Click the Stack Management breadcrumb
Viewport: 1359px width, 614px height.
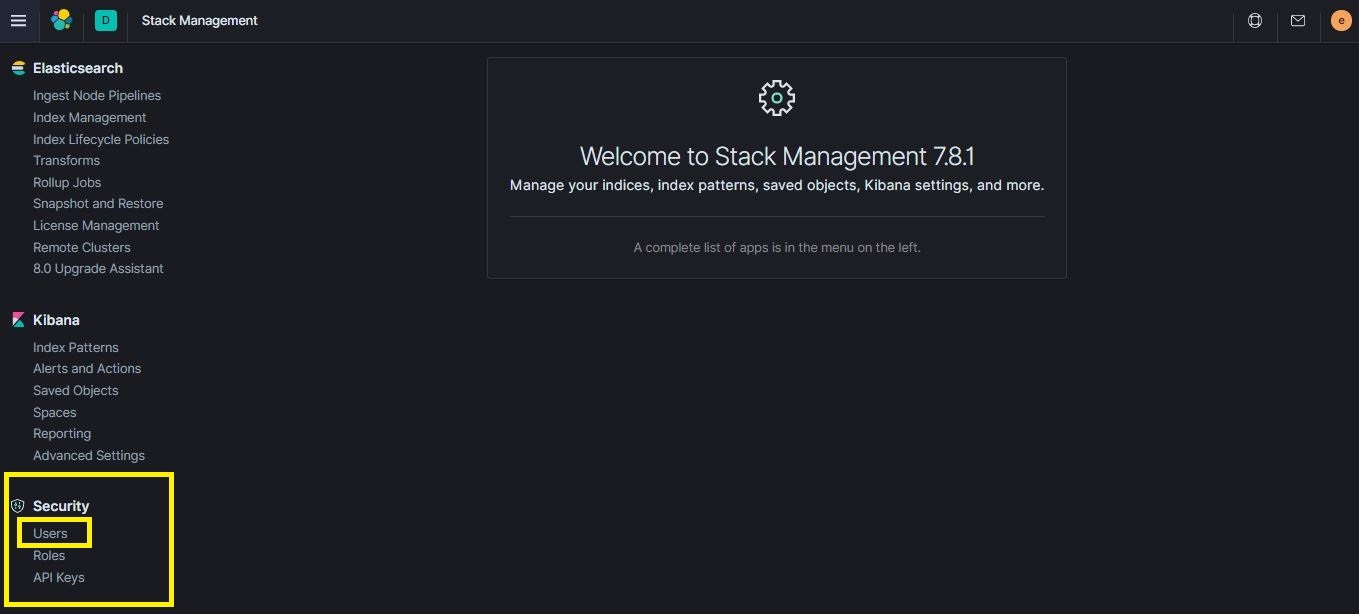[x=200, y=20]
